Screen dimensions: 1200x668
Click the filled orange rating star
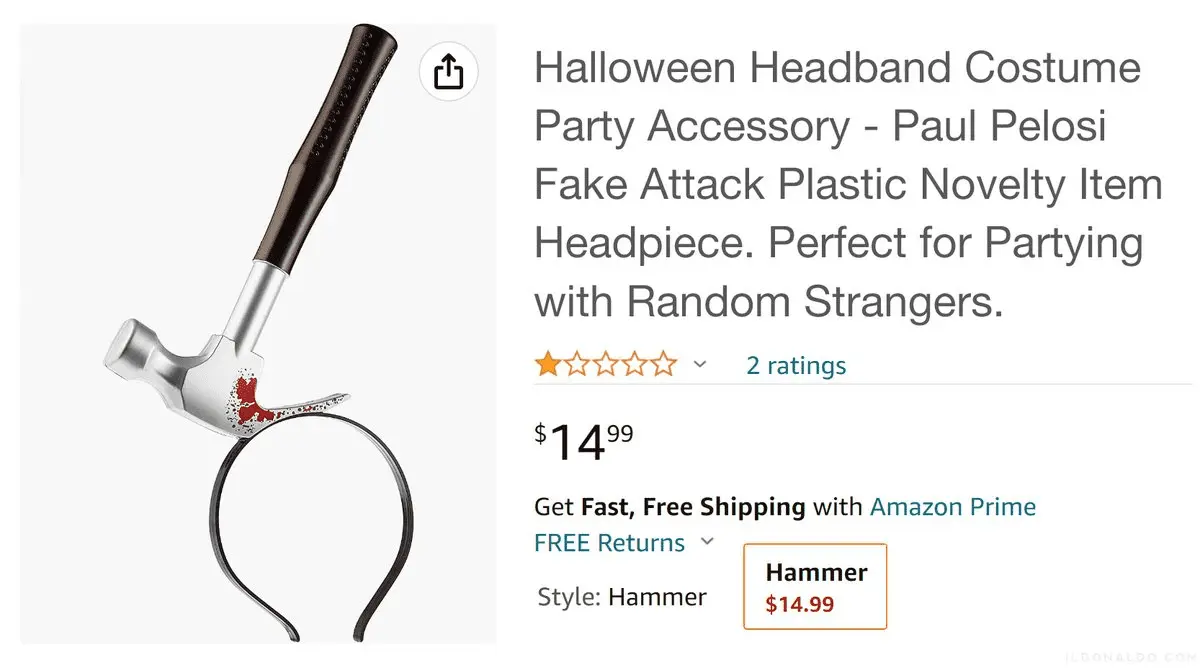coord(548,364)
